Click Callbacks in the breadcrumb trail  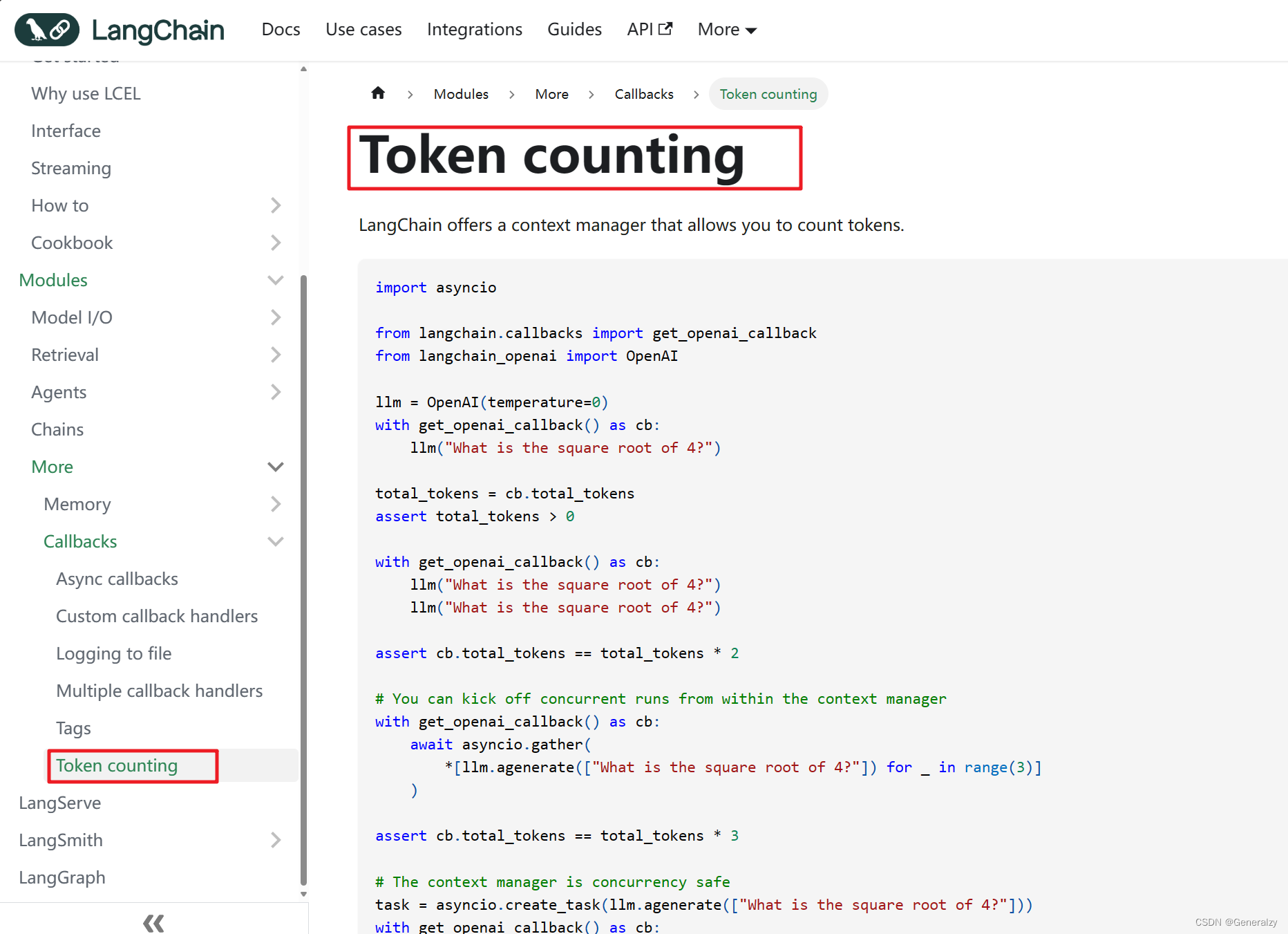(643, 93)
